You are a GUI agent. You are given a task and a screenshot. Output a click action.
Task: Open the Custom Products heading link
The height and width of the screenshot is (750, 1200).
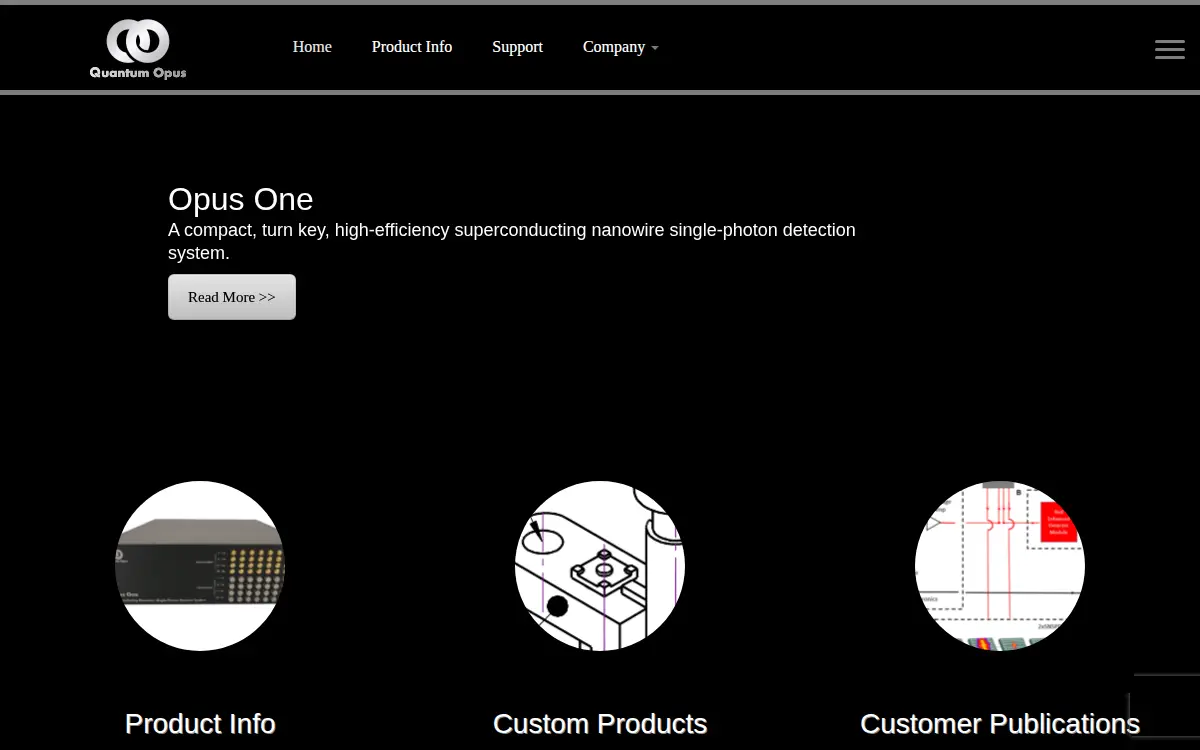click(600, 724)
